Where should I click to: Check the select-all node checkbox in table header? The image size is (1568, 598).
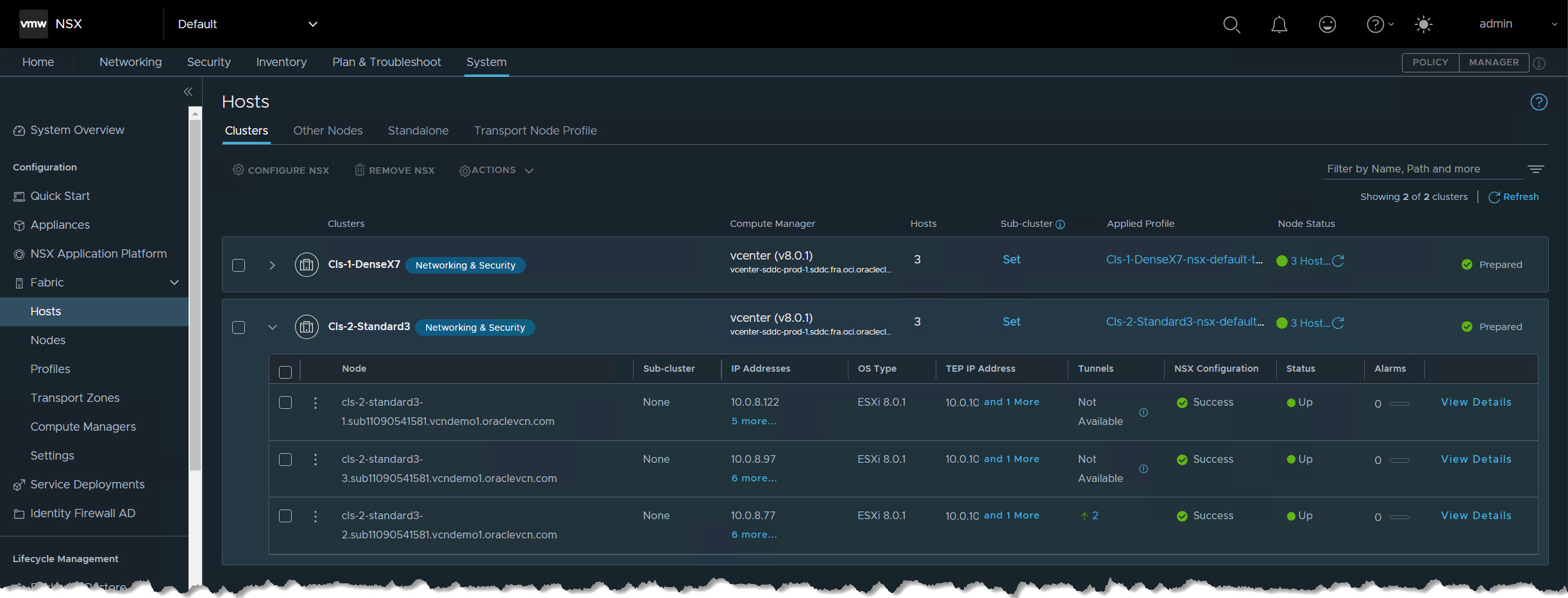click(x=285, y=372)
